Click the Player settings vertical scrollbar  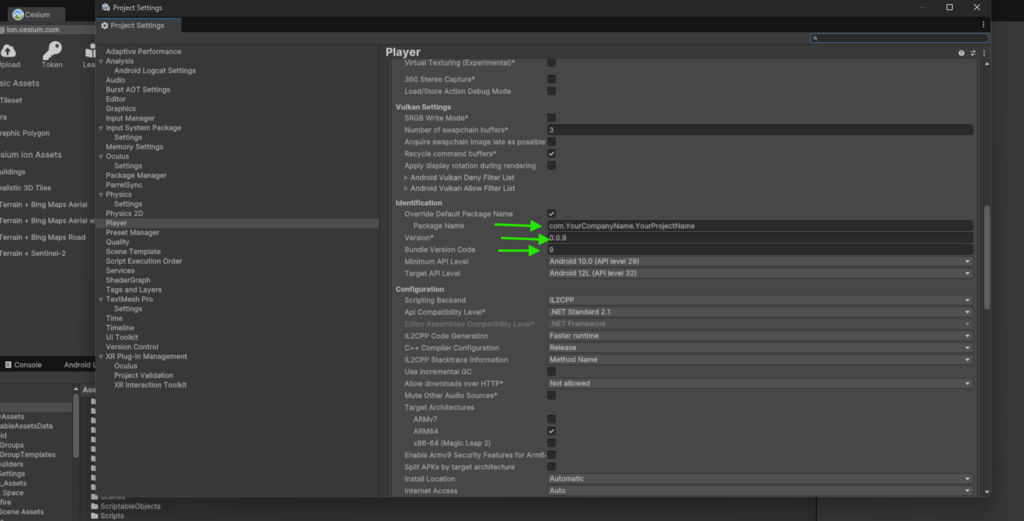[987, 260]
